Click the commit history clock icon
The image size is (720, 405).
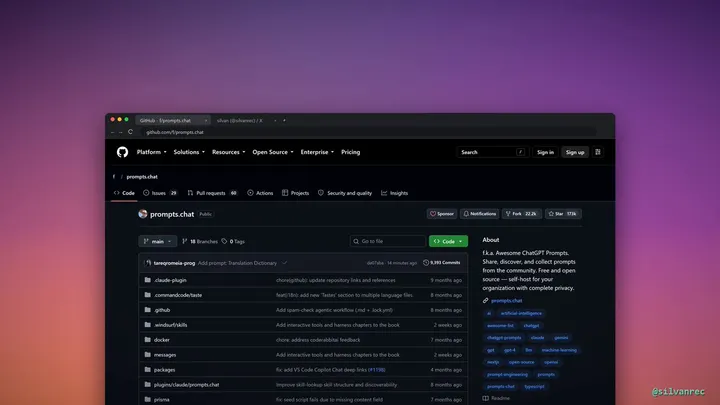click(426, 263)
